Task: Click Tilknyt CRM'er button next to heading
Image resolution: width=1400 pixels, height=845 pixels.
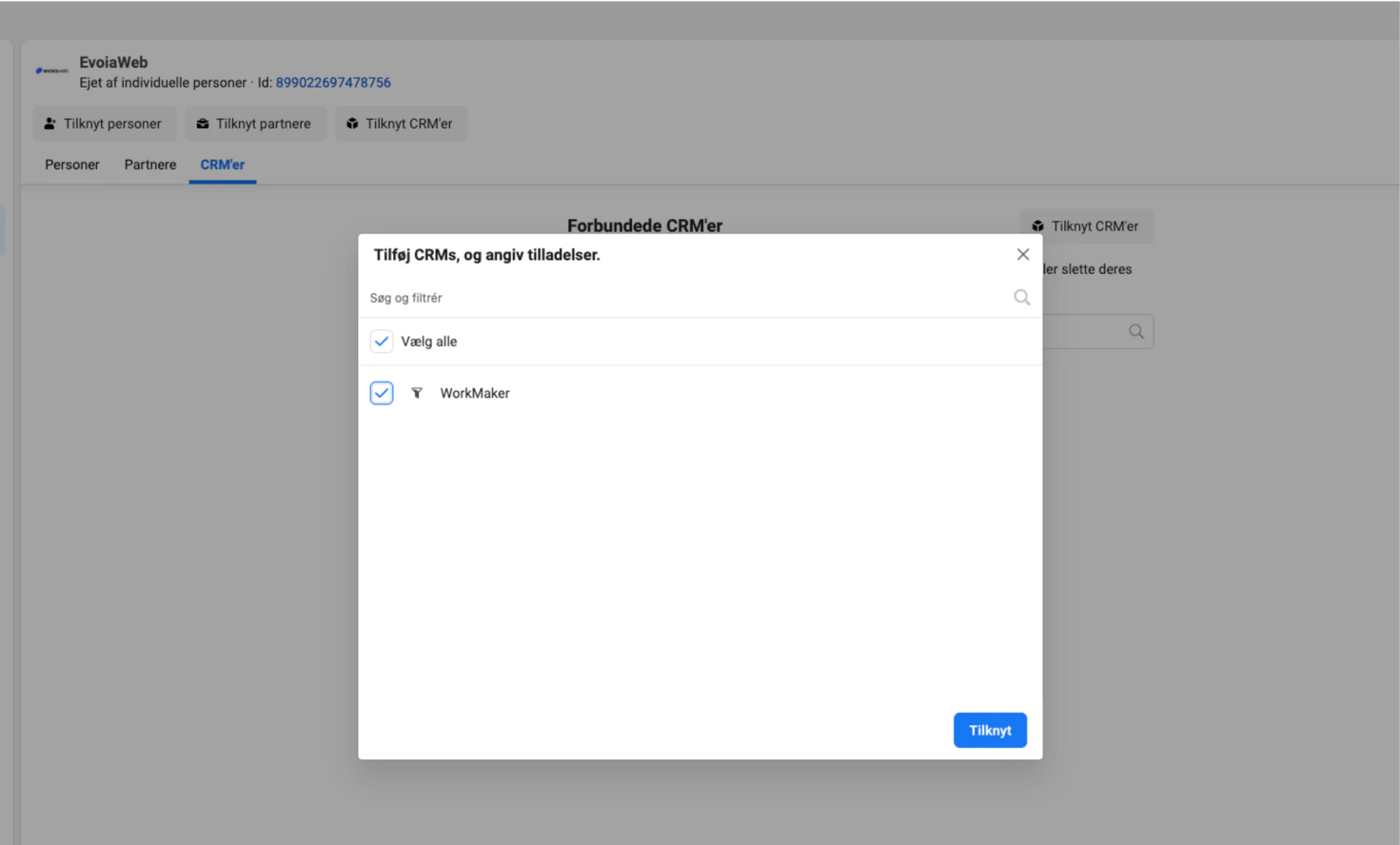Action: pos(1086,226)
